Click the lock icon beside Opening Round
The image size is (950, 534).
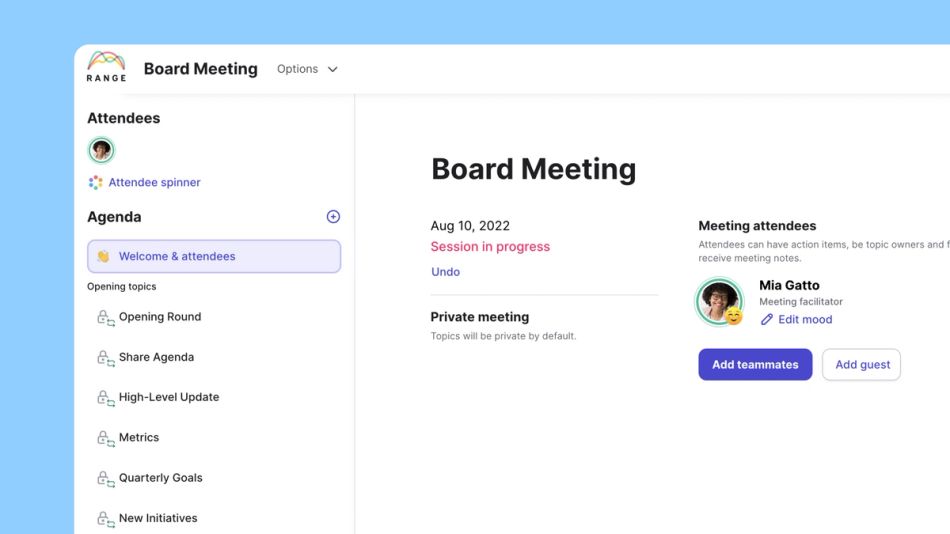105,318
